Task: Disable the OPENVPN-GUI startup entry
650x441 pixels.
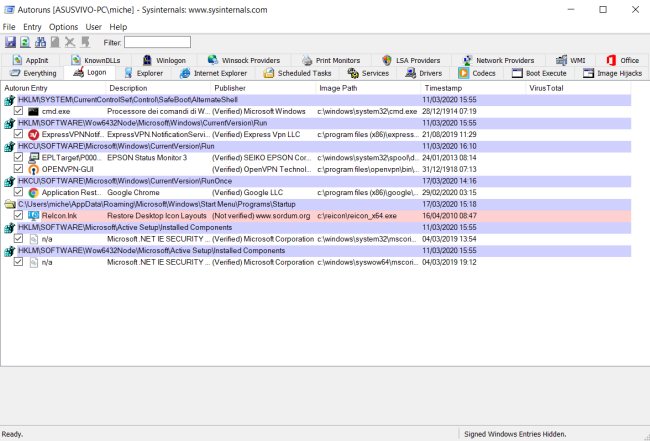Action: pyautogui.click(x=18, y=169)
